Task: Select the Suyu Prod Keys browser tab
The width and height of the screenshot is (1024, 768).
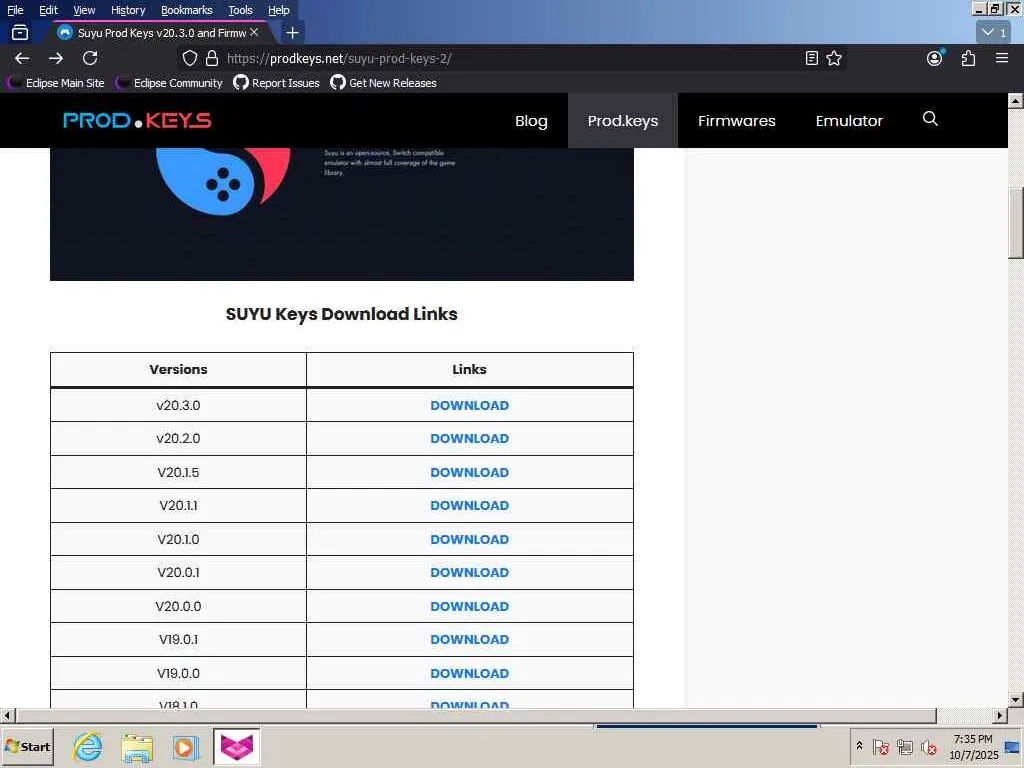Action: click(158, 32)
